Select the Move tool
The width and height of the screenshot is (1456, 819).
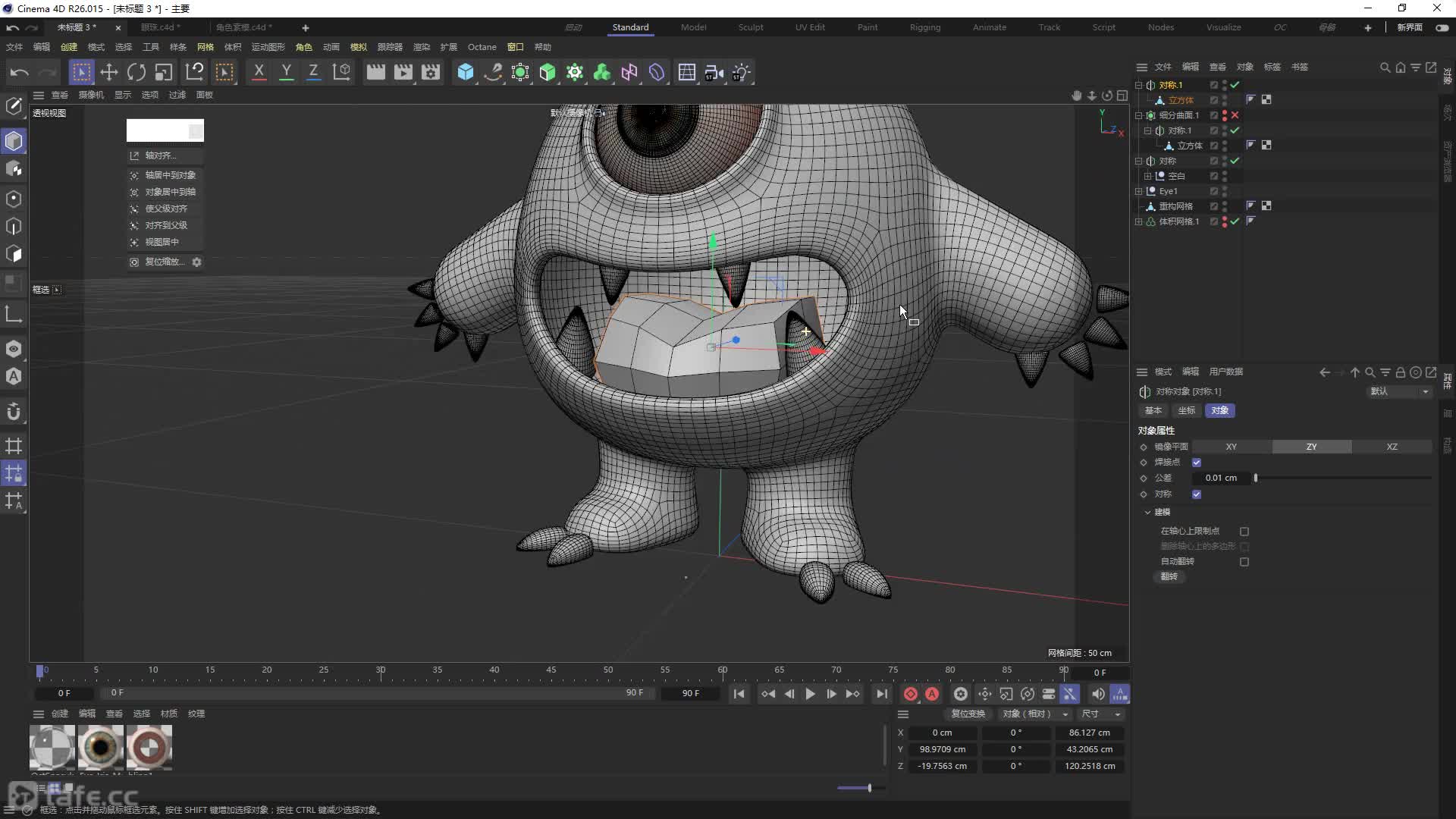point(109,72)
